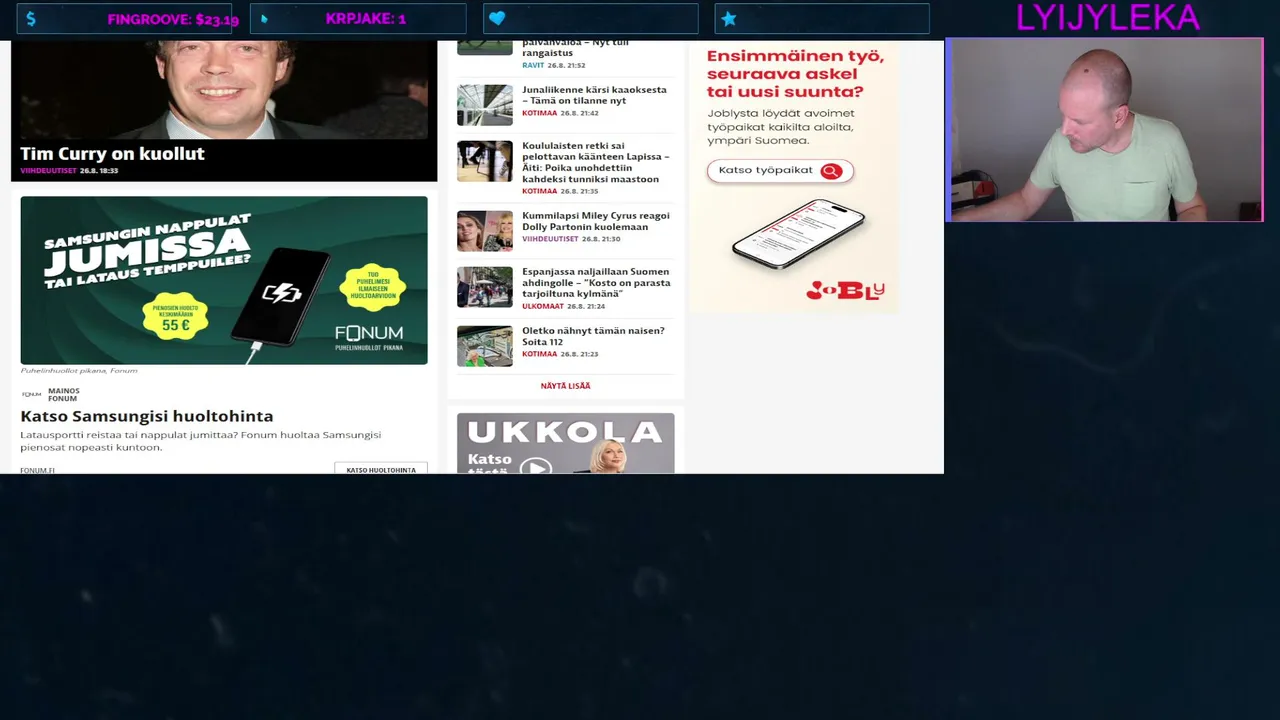Click the "Latausportti reistaa" ad description text
The image size is (1280, 720).
(x=200, y=441)
